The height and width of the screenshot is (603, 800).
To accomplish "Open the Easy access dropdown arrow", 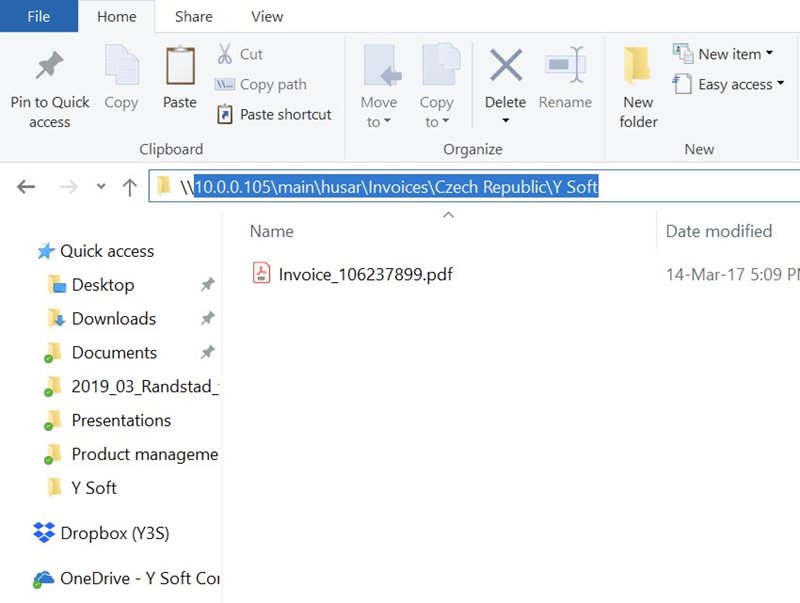I will pyautogui.click(x=781, y=83).
